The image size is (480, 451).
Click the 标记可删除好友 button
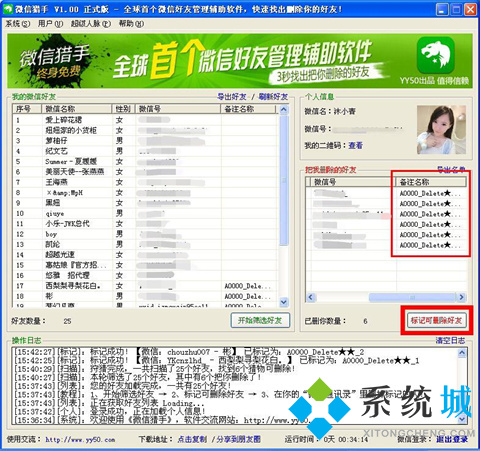tap(436, 321)
